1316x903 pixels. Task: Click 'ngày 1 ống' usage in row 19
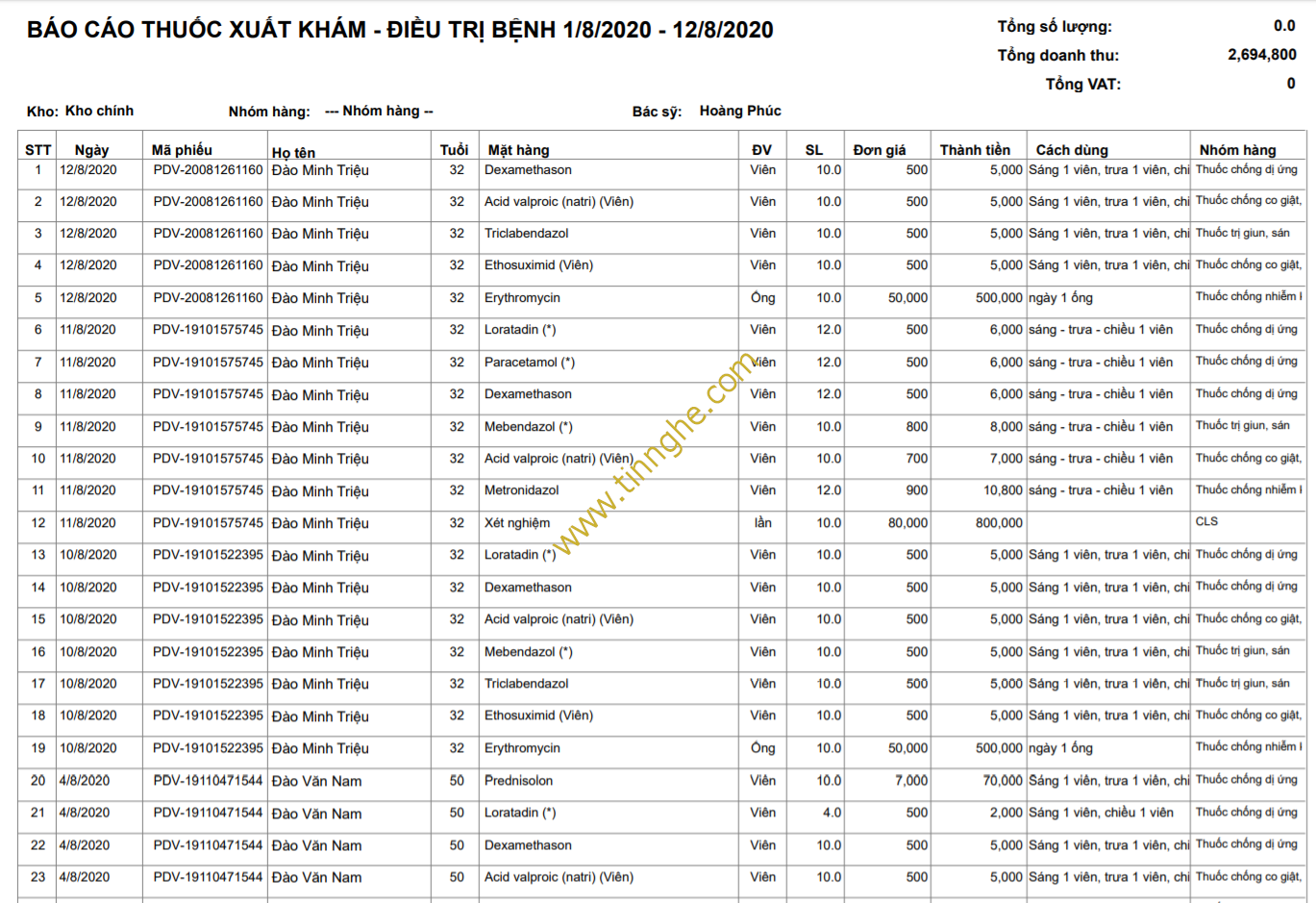coord(1060,748)
